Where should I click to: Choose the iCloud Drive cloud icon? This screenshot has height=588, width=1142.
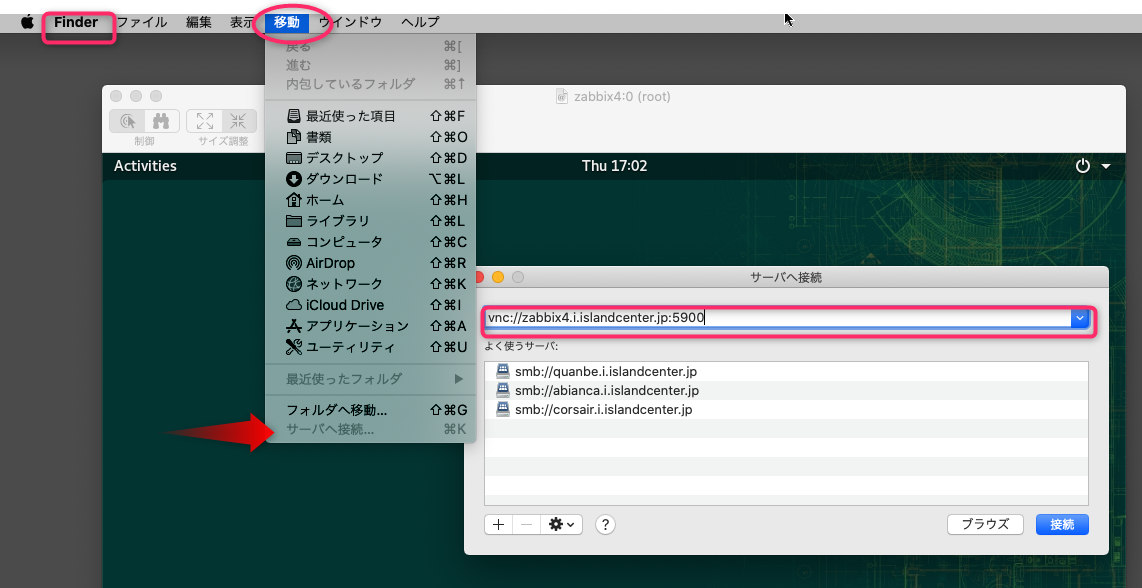pos(294,305)
